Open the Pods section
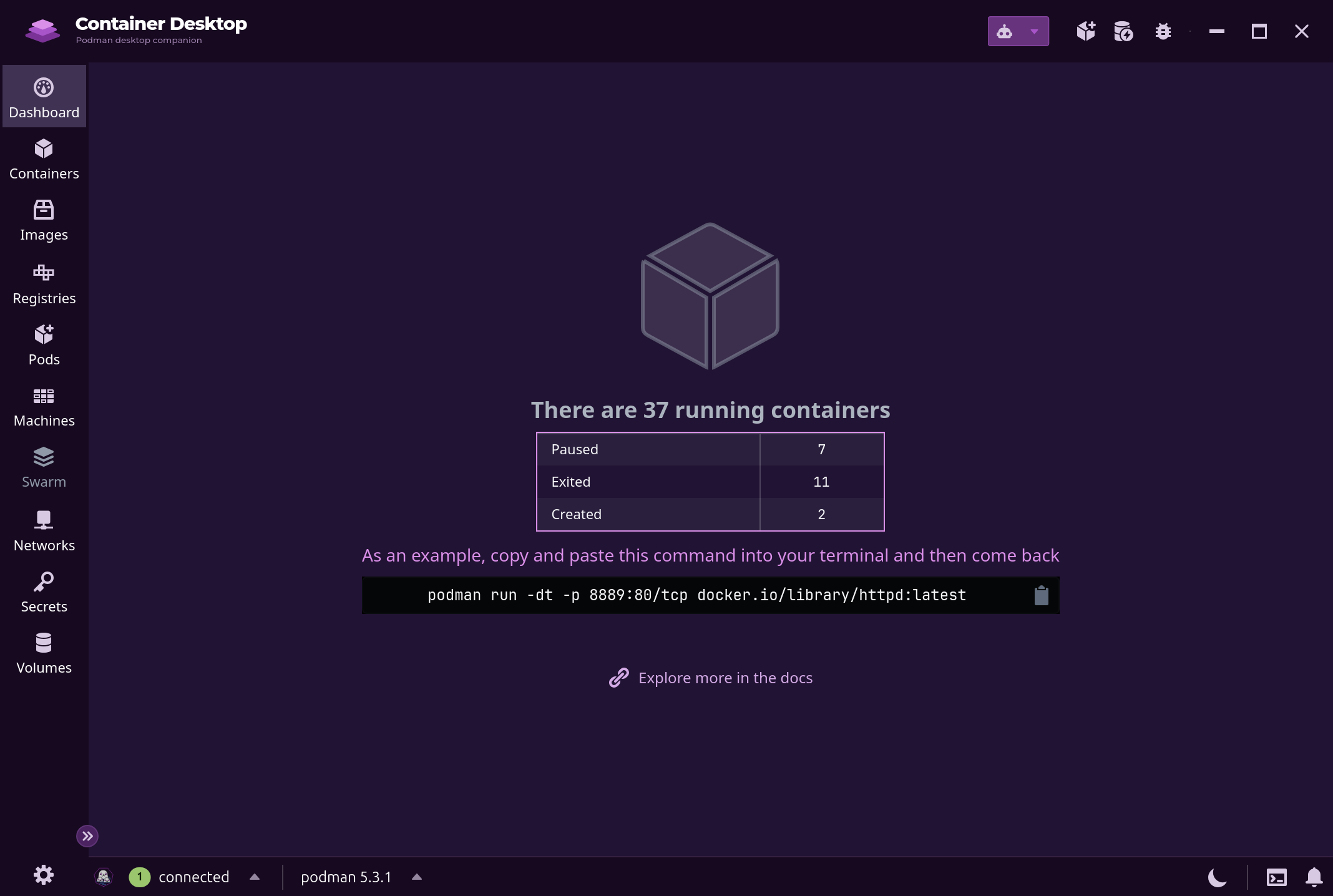The image size is (1333, 896). 44,344
